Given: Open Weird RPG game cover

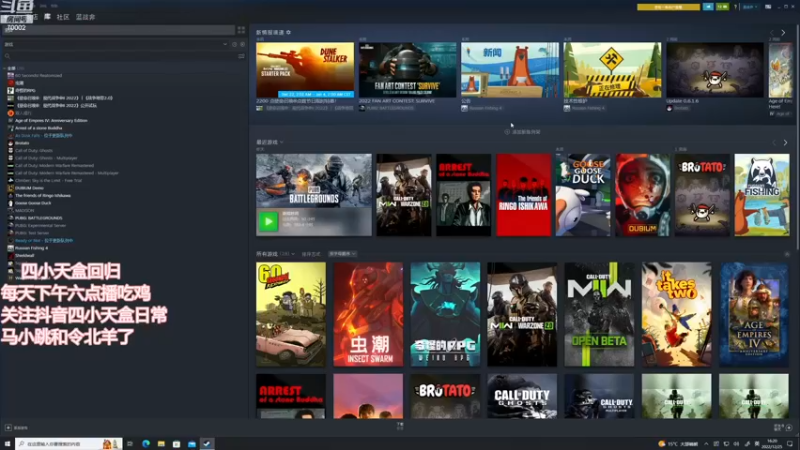Looking at the screenshot, I should point(445,314).
